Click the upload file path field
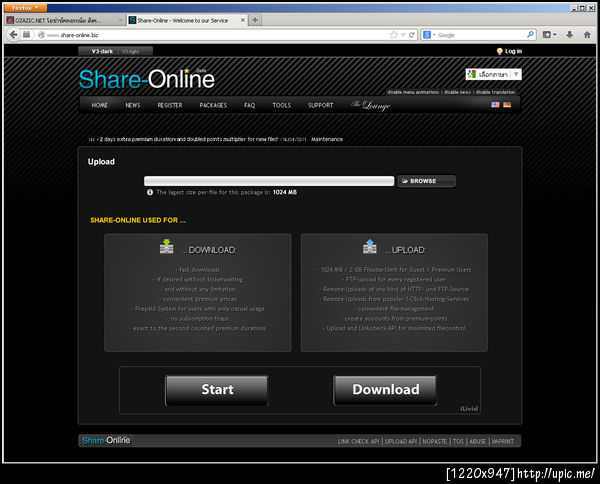600x484 pixels. (x=269, y=181)
